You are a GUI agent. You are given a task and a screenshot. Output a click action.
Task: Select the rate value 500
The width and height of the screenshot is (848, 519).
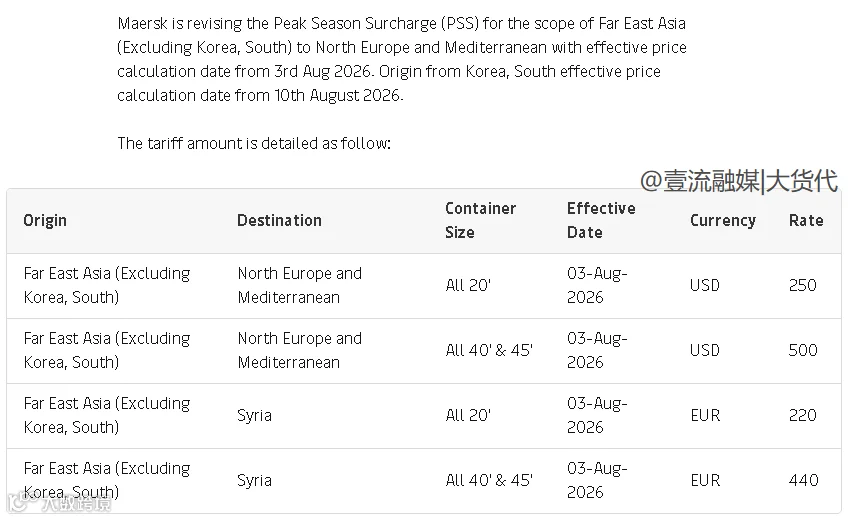(803, 350)
